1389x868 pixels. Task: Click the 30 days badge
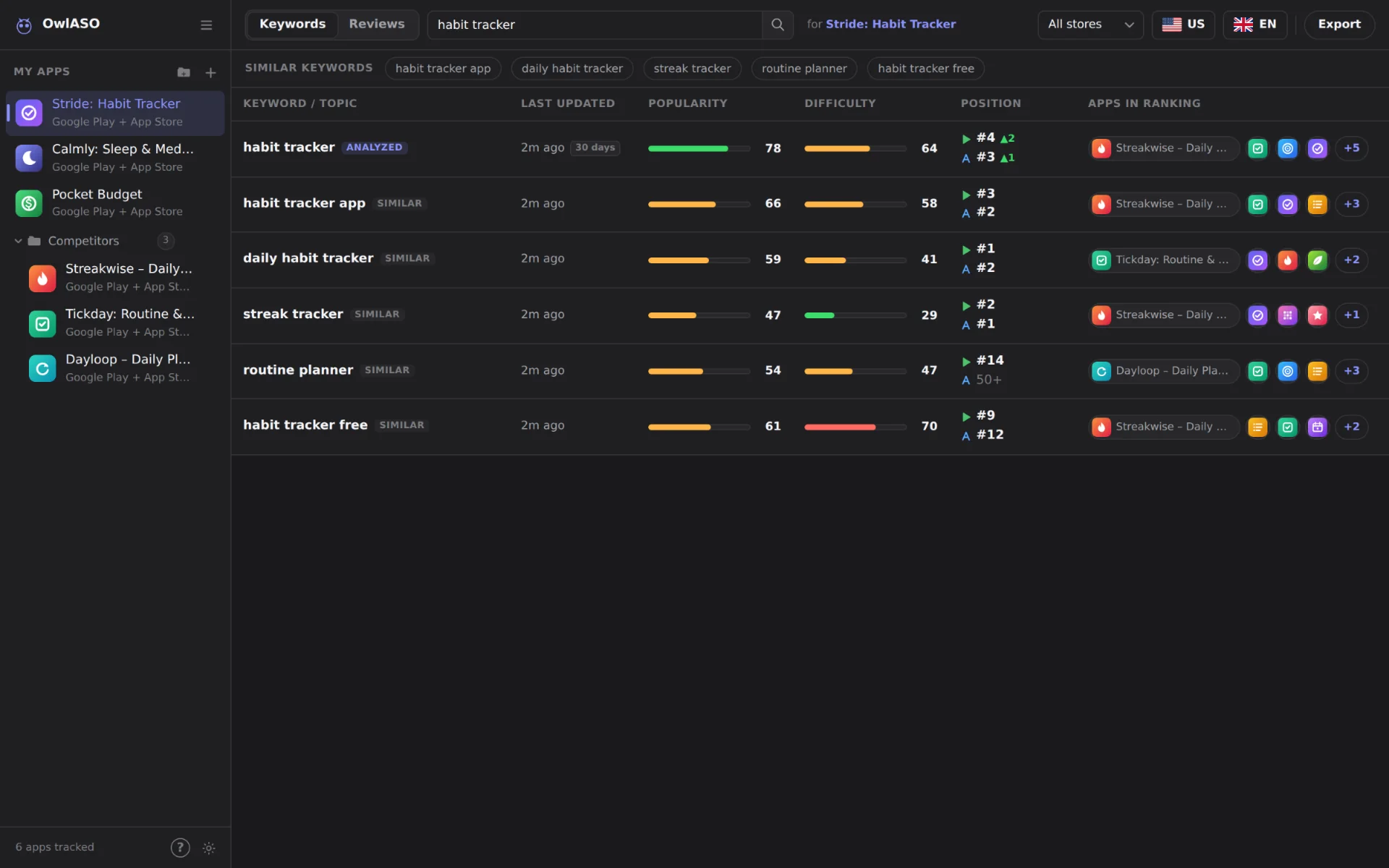[595, 148]
